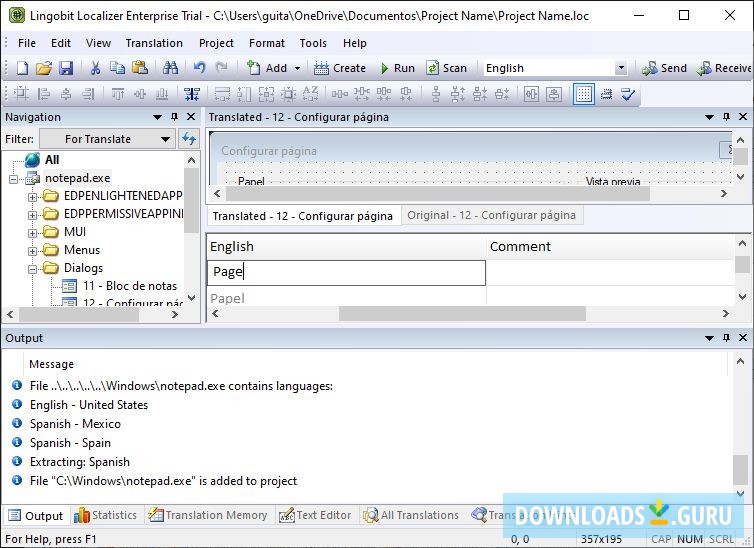The width and height of the screenshot is (754, 548).
Task: Open the Translation menu
Action: click(154, 43)
